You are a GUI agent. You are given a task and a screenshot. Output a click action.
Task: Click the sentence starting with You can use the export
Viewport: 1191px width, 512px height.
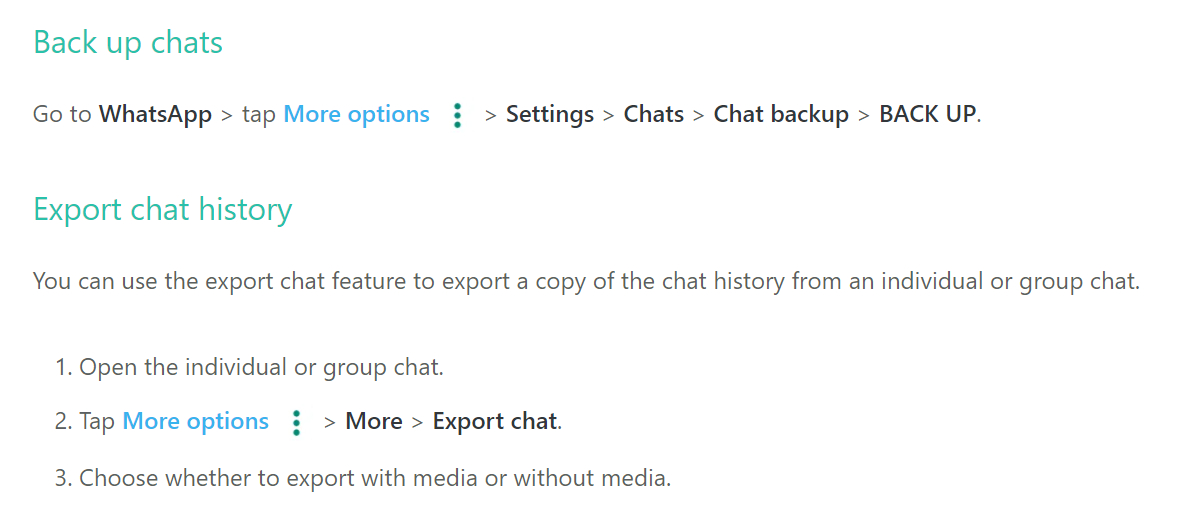586,282
